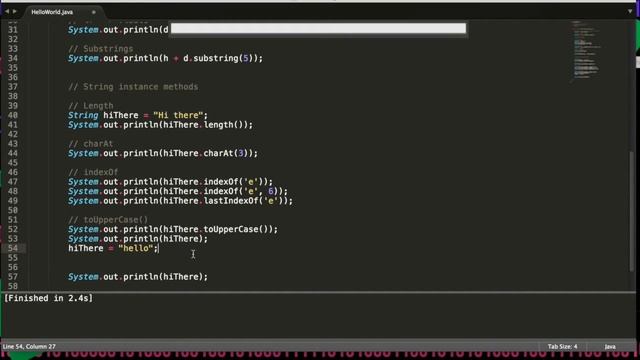The height and width of the screenshot is (360, 640).
Task: Click the "hello" string literal on line 54
Action: coord(136,248)
